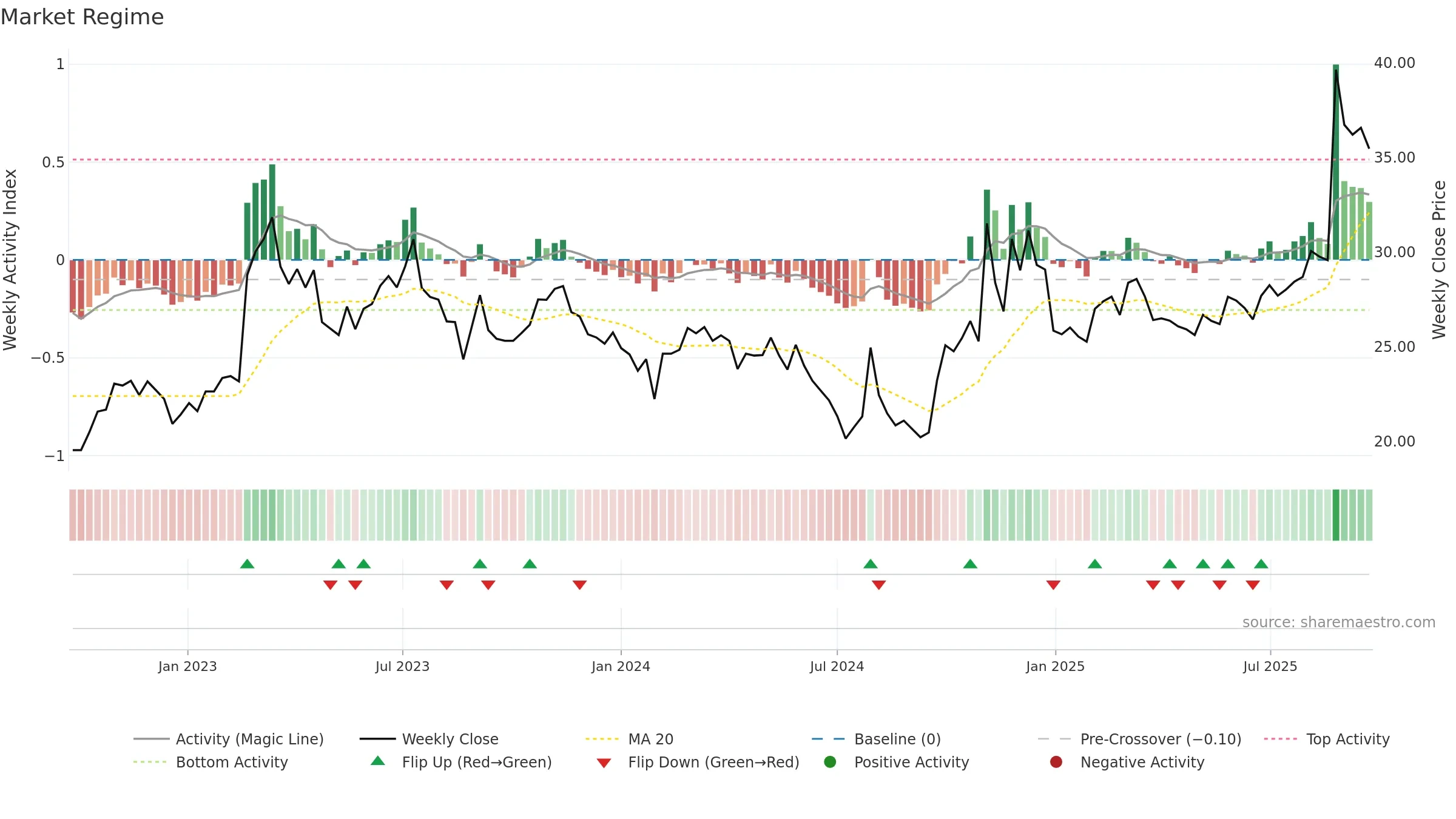
Task: Click the Jan 2025 x-axis label
Action: coord(1055,666)
